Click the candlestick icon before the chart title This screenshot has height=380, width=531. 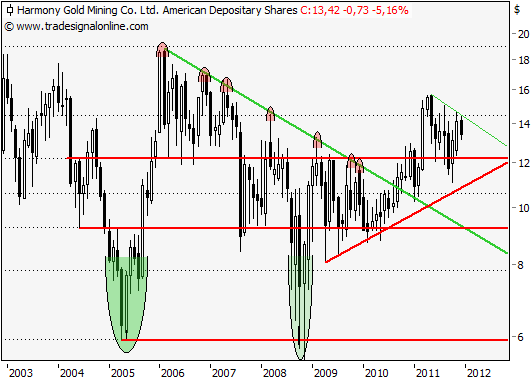click(10, 10)
